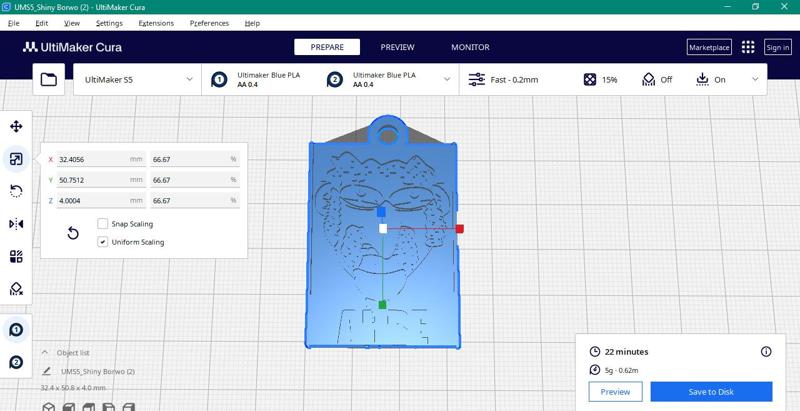Select the Mirror tool
This screenshot has width=800, height=411.
click(x=16, y=223)
